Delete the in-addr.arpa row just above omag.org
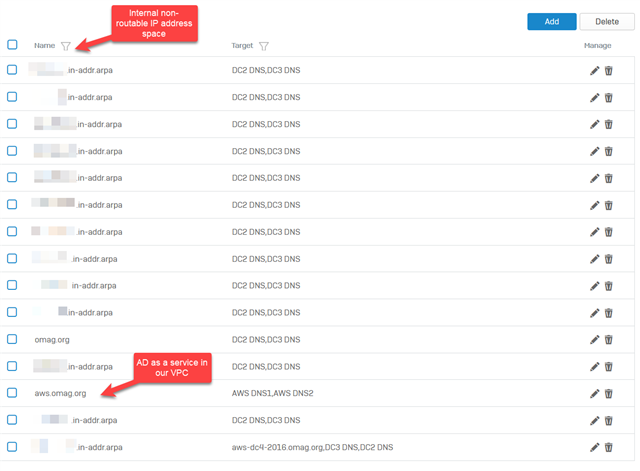 tap(609, 313)
